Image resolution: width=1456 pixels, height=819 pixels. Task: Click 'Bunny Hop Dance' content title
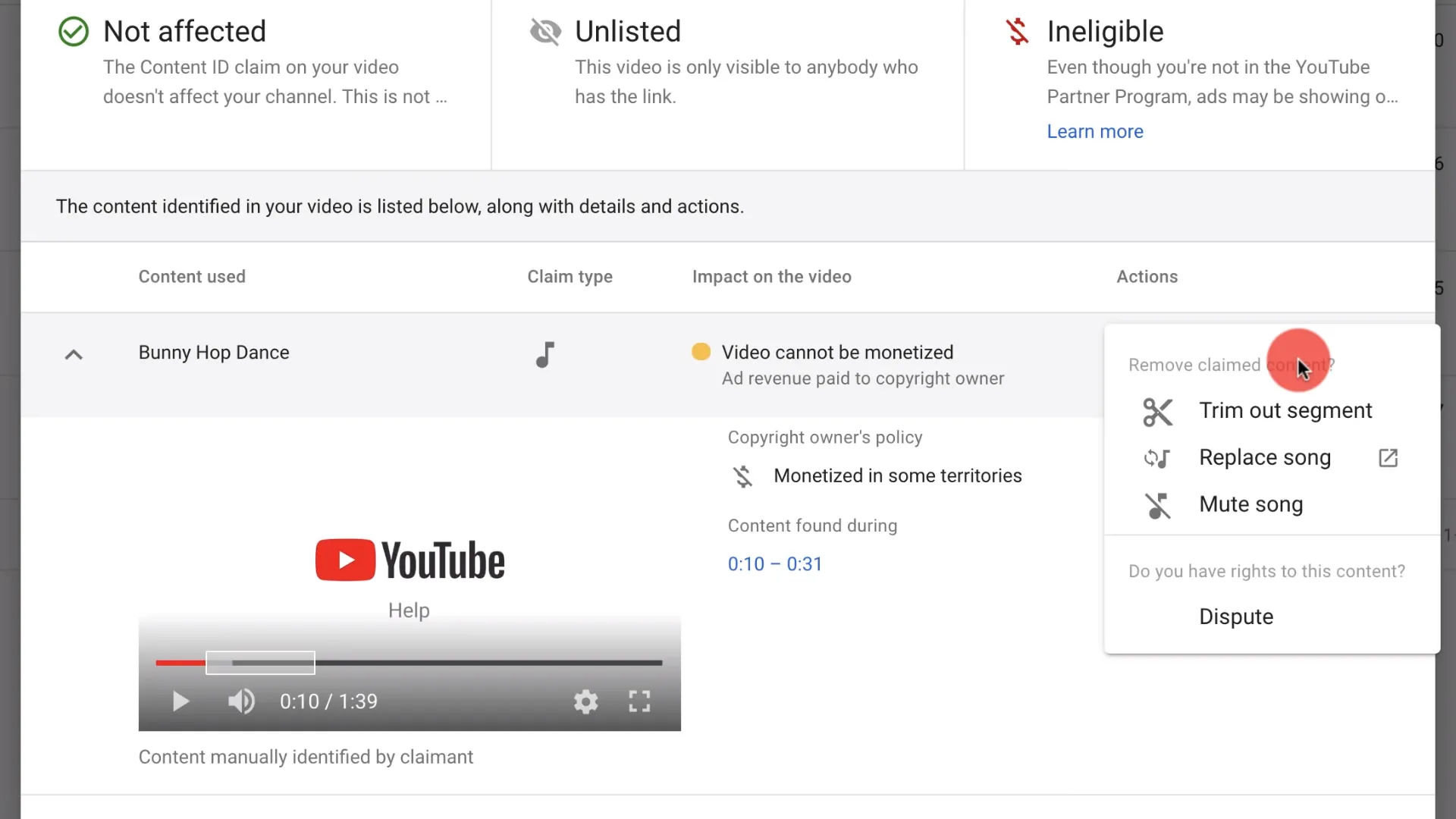click(214, 353)
